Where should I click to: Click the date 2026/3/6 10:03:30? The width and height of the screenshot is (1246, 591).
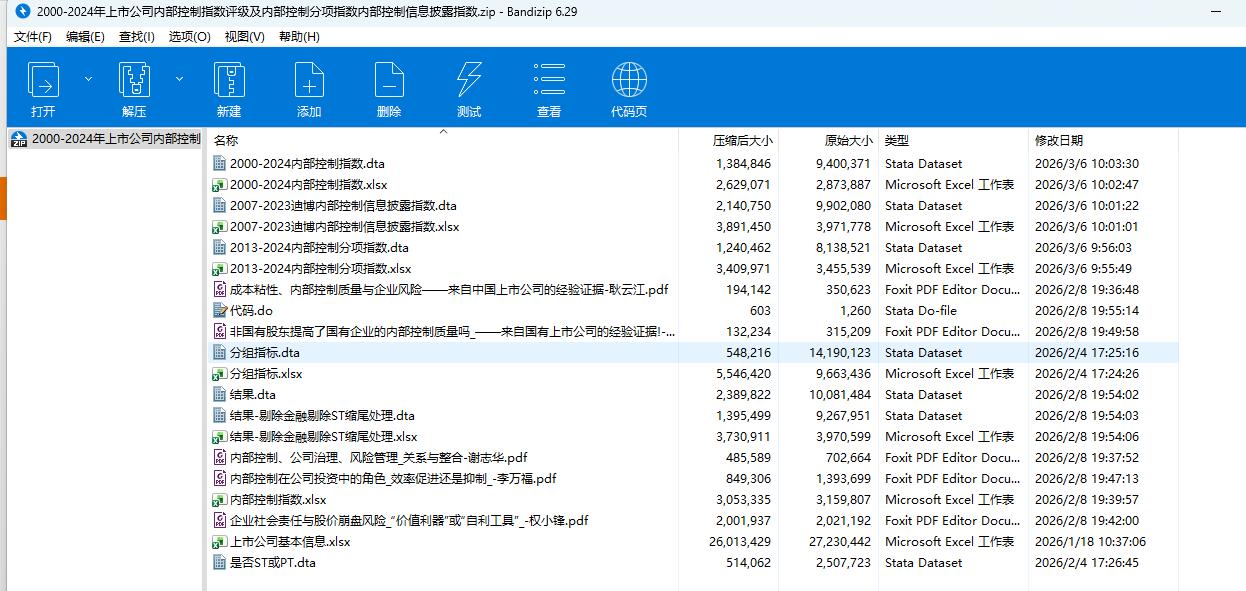tap(1087, 163)
